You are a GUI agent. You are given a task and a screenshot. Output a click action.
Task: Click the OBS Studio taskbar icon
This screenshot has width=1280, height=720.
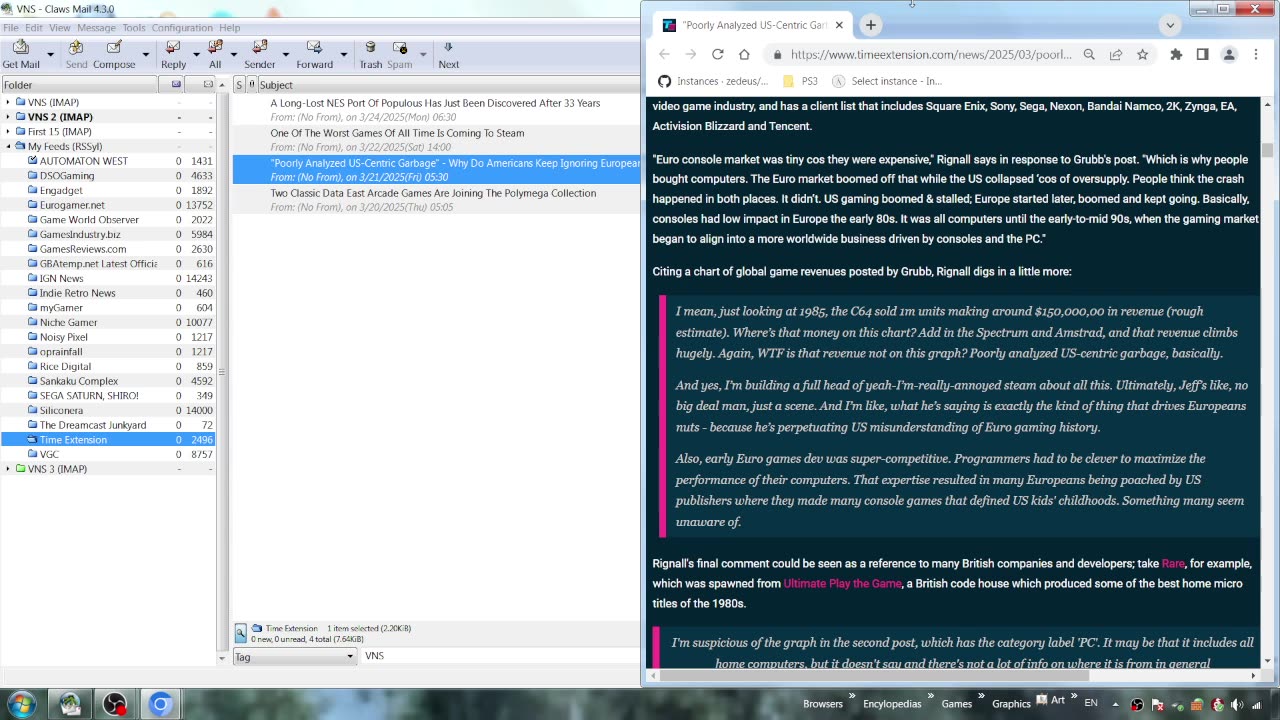tap(115, 704)
